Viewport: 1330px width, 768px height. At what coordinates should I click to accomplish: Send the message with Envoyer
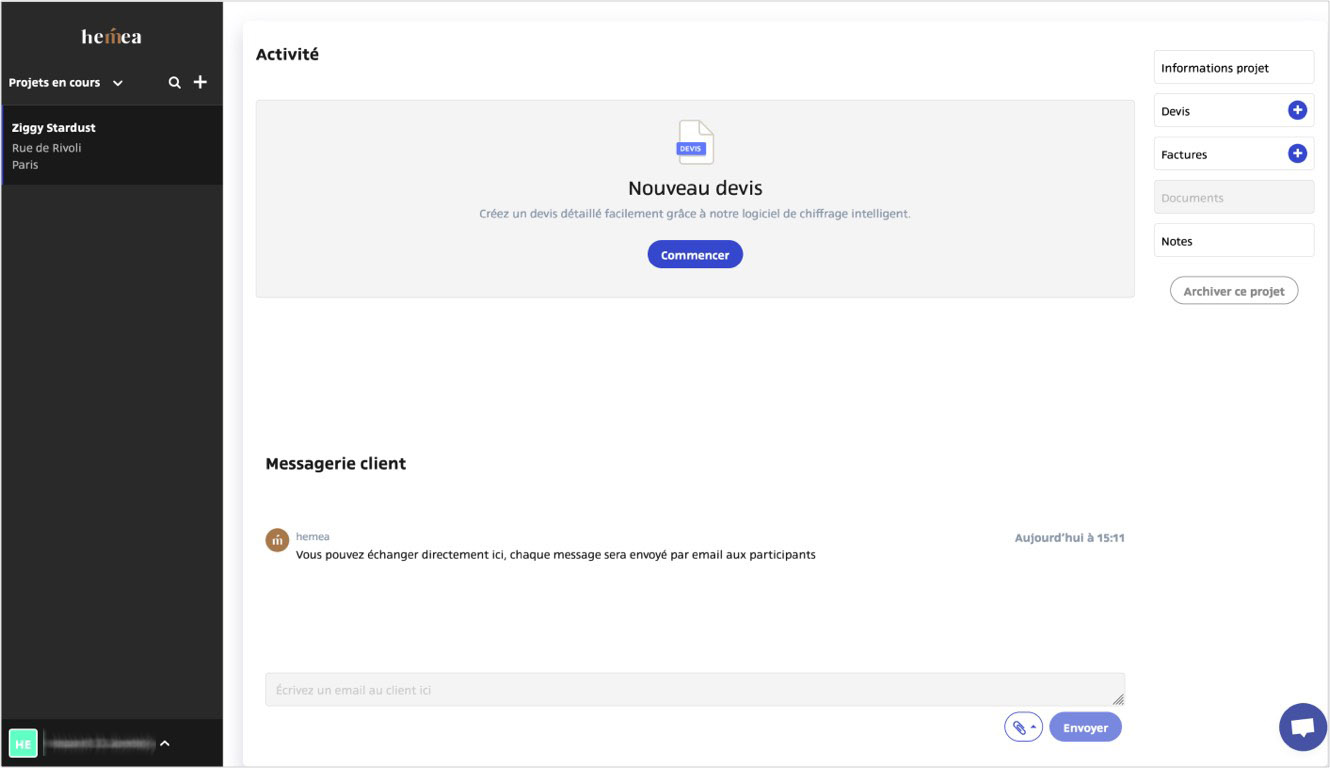pyautogui.click(x=1085, y=727)
